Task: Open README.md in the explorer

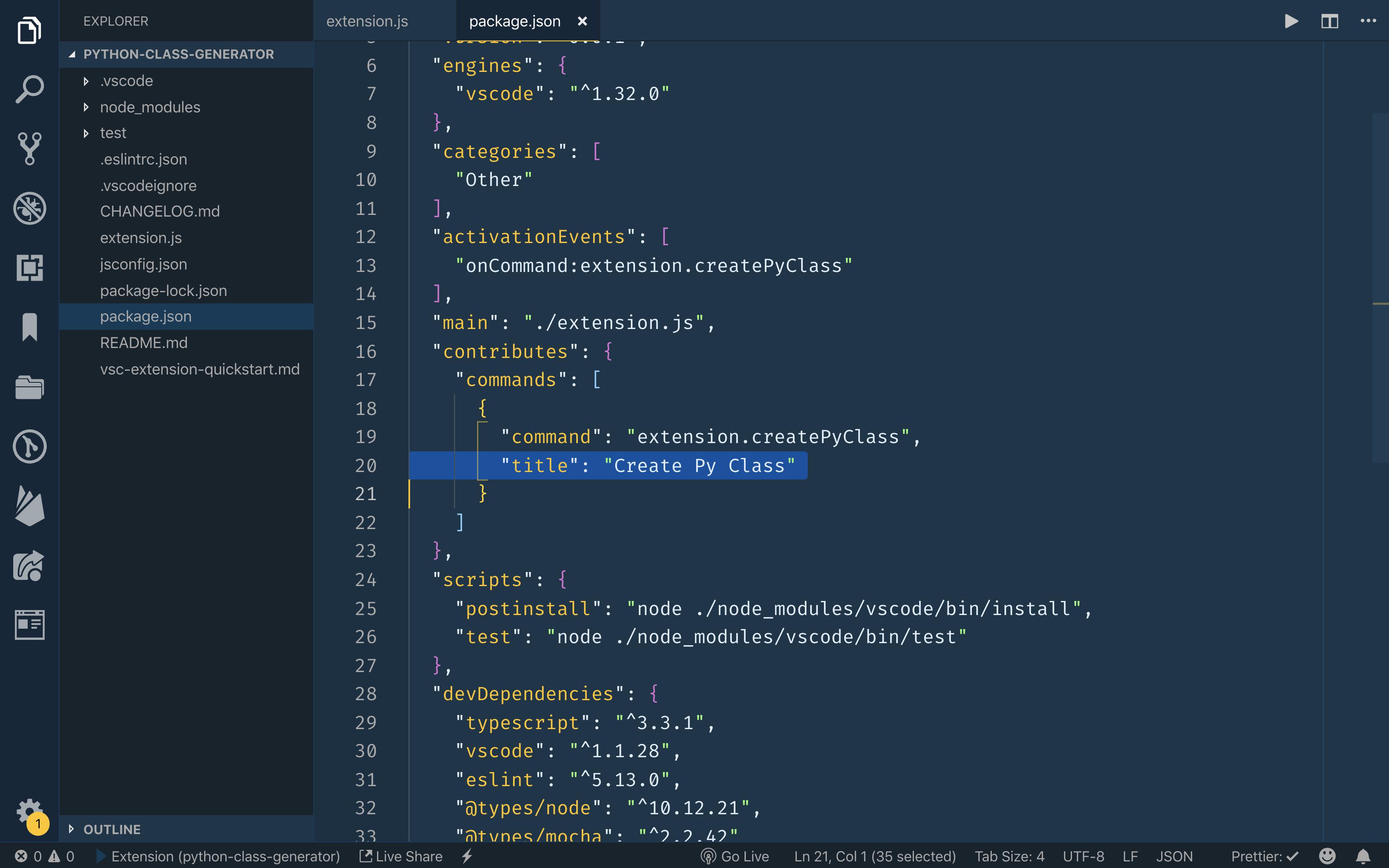Action: tap(143, 343)
